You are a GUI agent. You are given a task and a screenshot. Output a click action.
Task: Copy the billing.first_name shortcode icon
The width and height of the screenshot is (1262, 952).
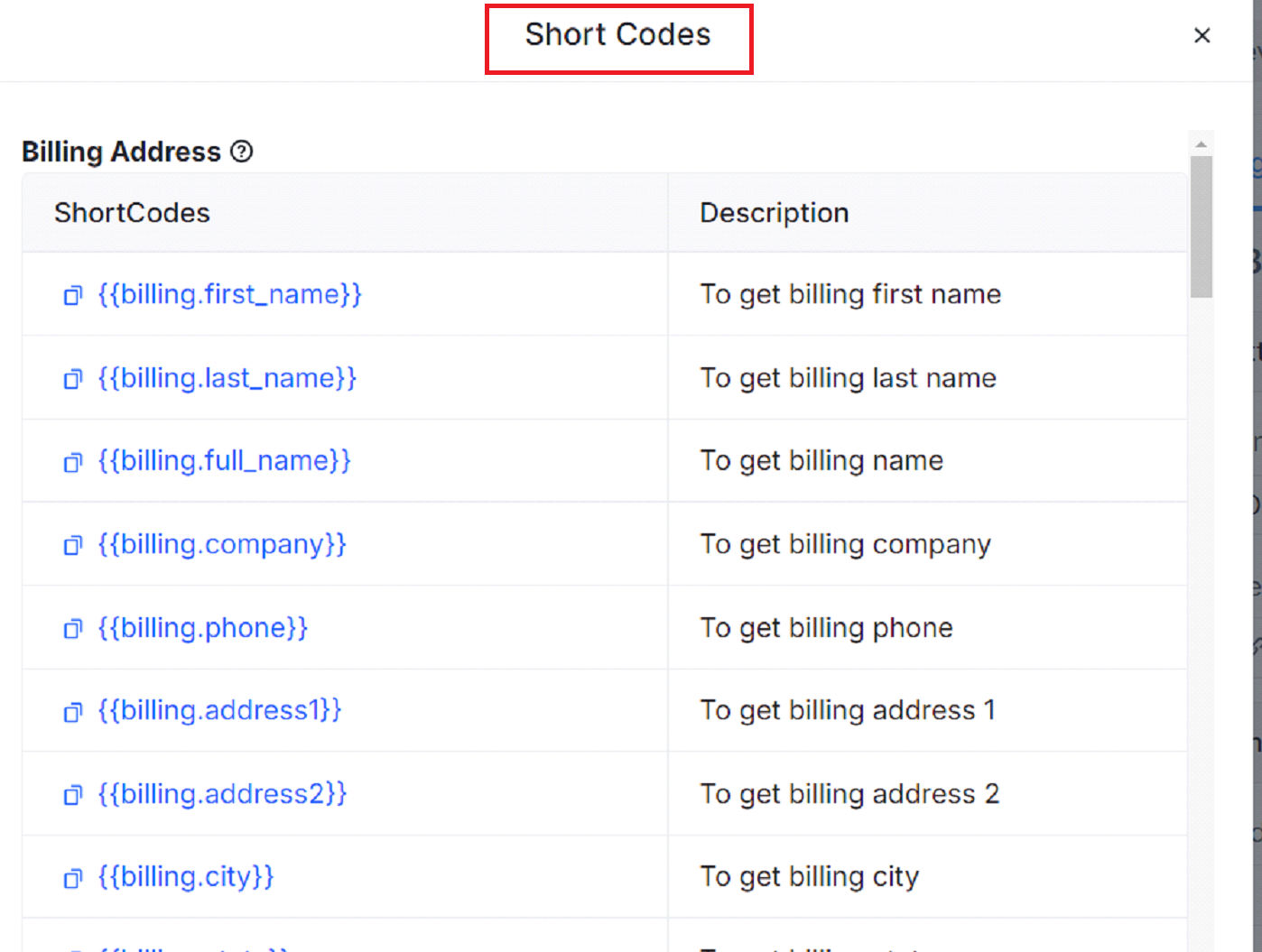pos(73,295)
